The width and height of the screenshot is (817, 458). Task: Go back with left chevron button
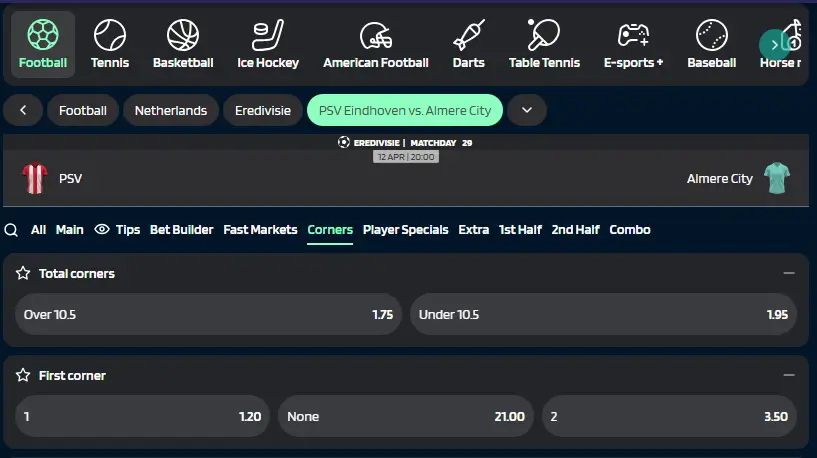pyautogui.click(x=23, y=110)
